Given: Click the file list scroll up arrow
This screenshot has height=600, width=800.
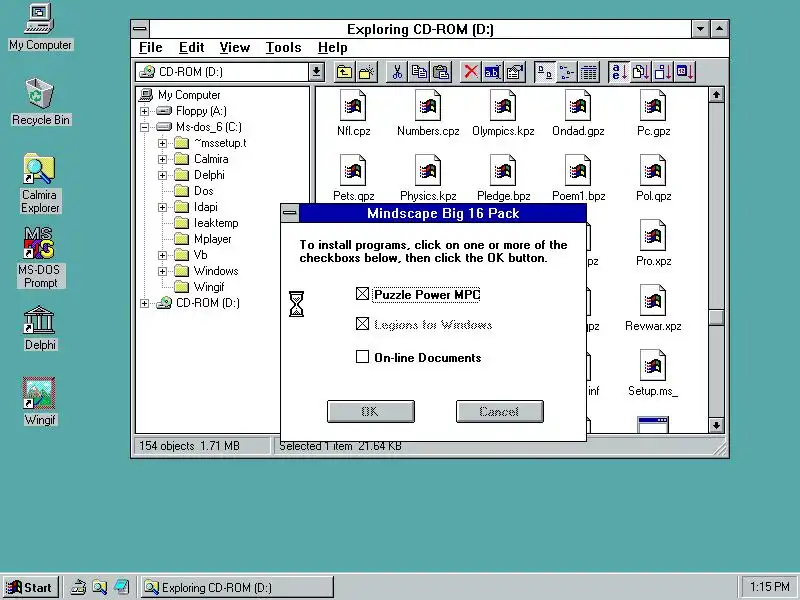Looking at the screenshot, I should (716, 95).
